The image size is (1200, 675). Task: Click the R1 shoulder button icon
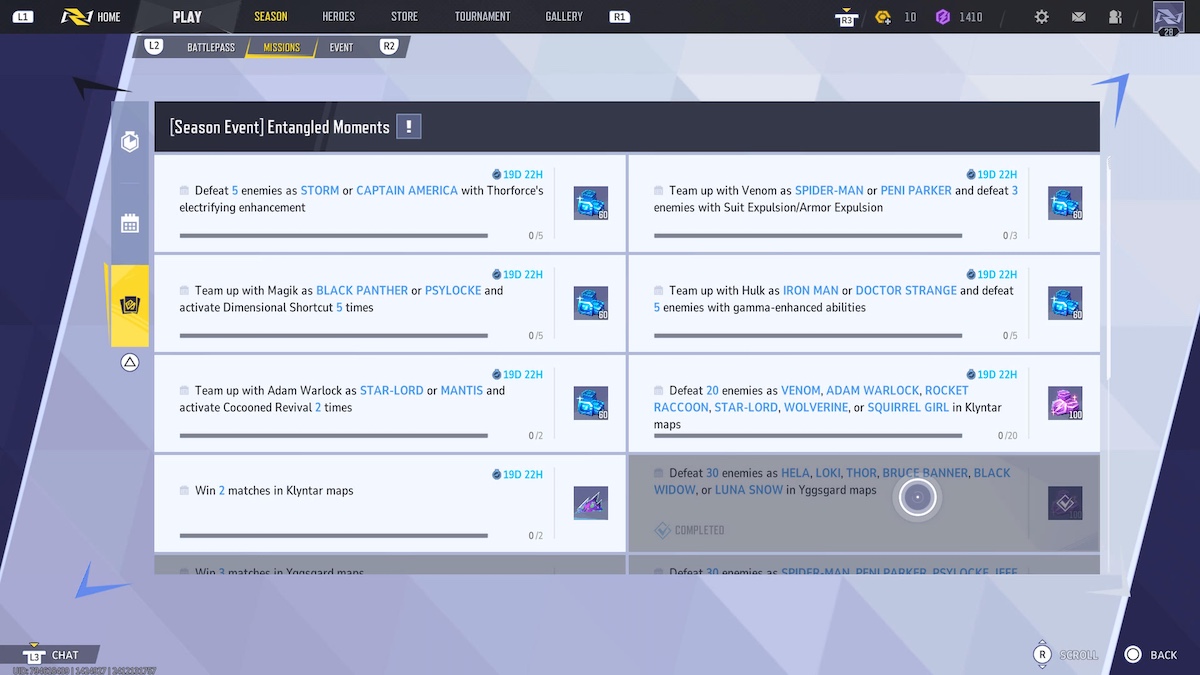619,17
